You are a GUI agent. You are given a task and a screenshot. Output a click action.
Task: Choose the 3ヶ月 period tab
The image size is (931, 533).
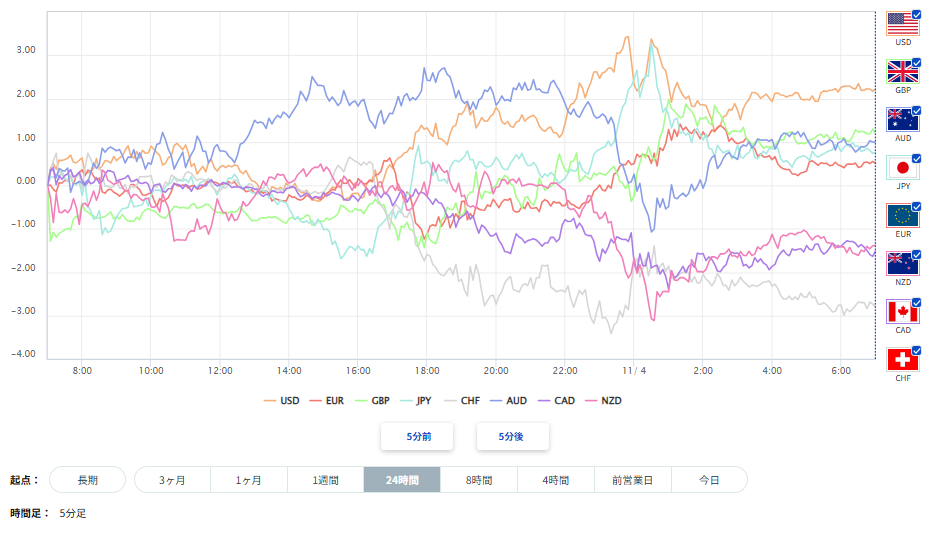pyautogui.click(x=172, y=480)
